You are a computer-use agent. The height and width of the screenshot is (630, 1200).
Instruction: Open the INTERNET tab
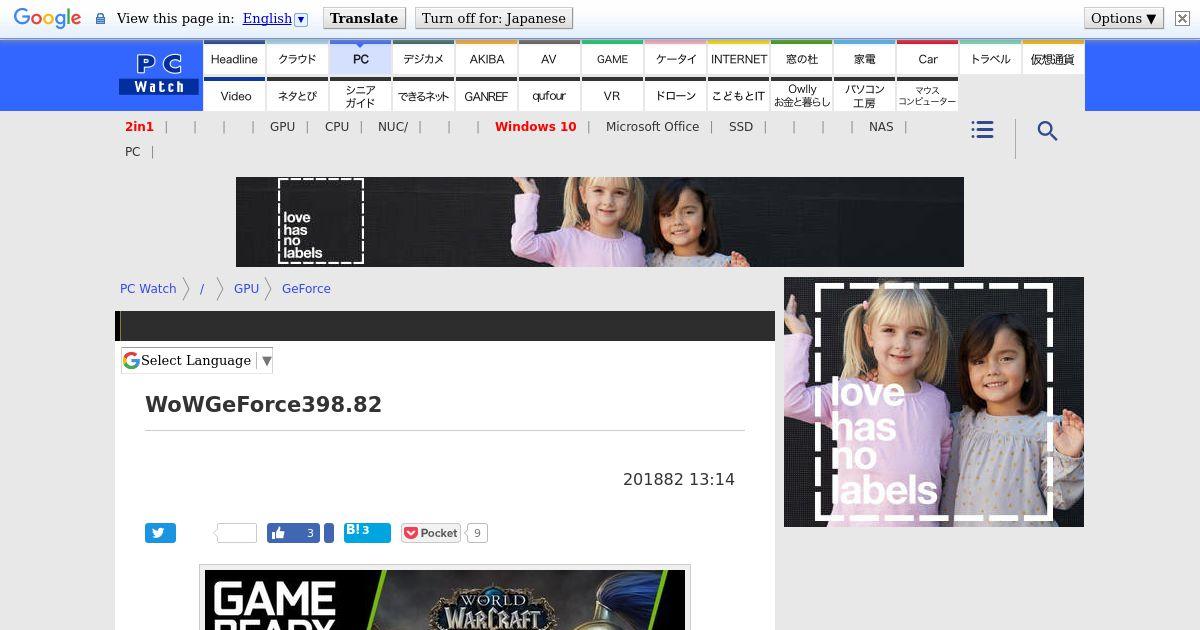(x=738, y=59)
